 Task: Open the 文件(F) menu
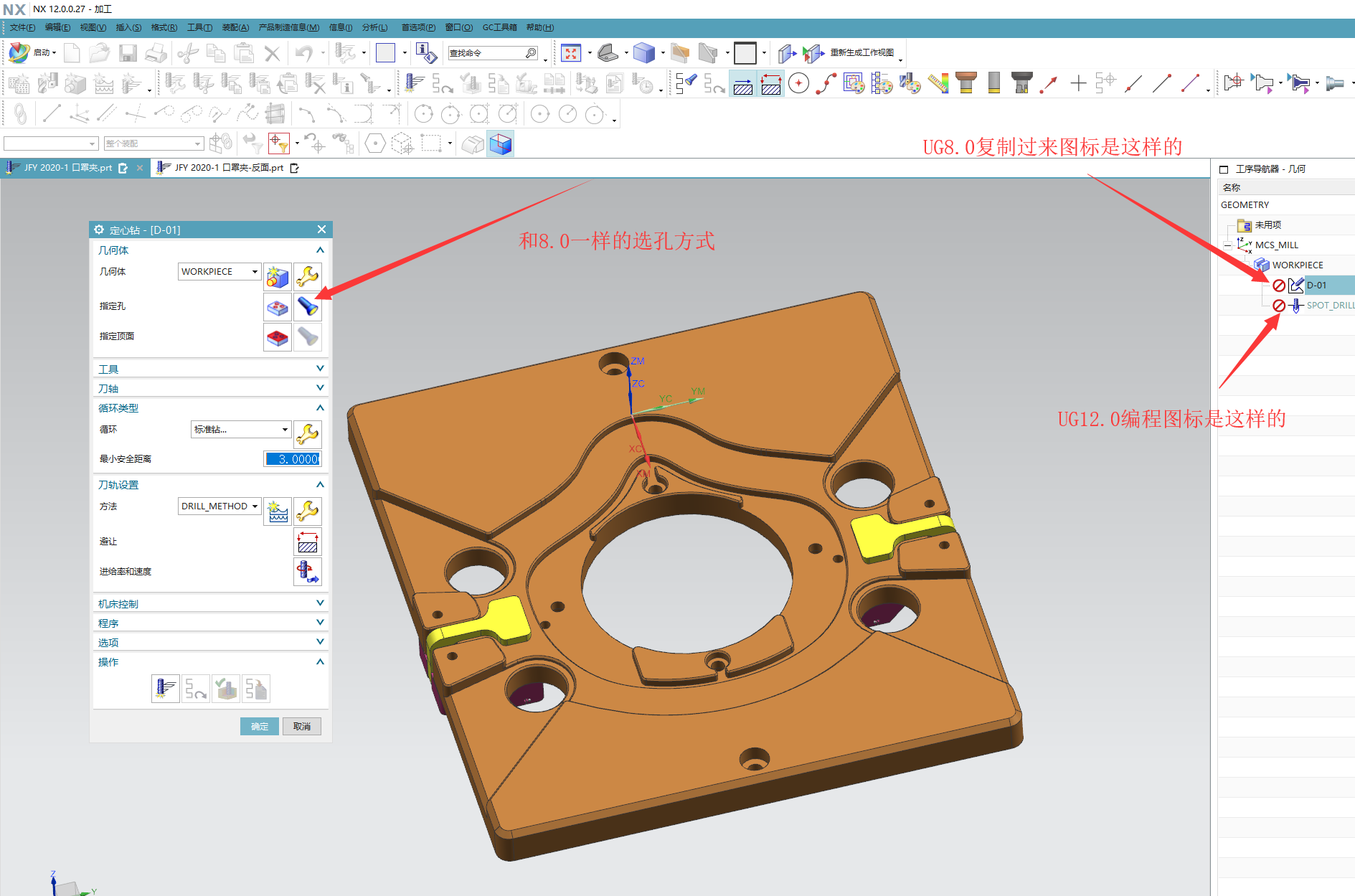22,27
